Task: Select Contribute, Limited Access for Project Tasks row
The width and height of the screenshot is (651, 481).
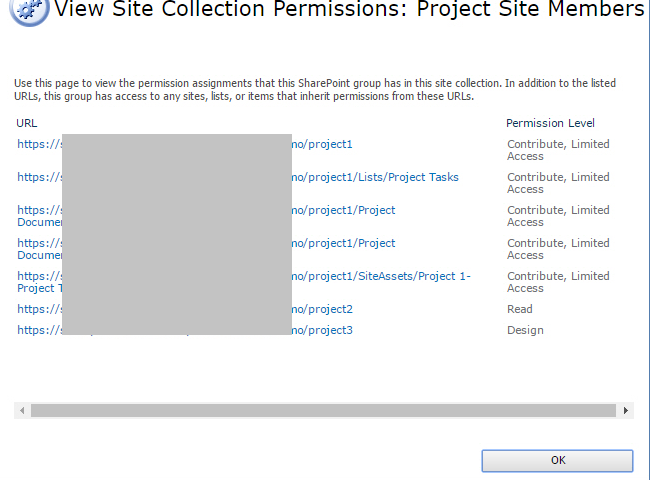Action: pos(558,183)
